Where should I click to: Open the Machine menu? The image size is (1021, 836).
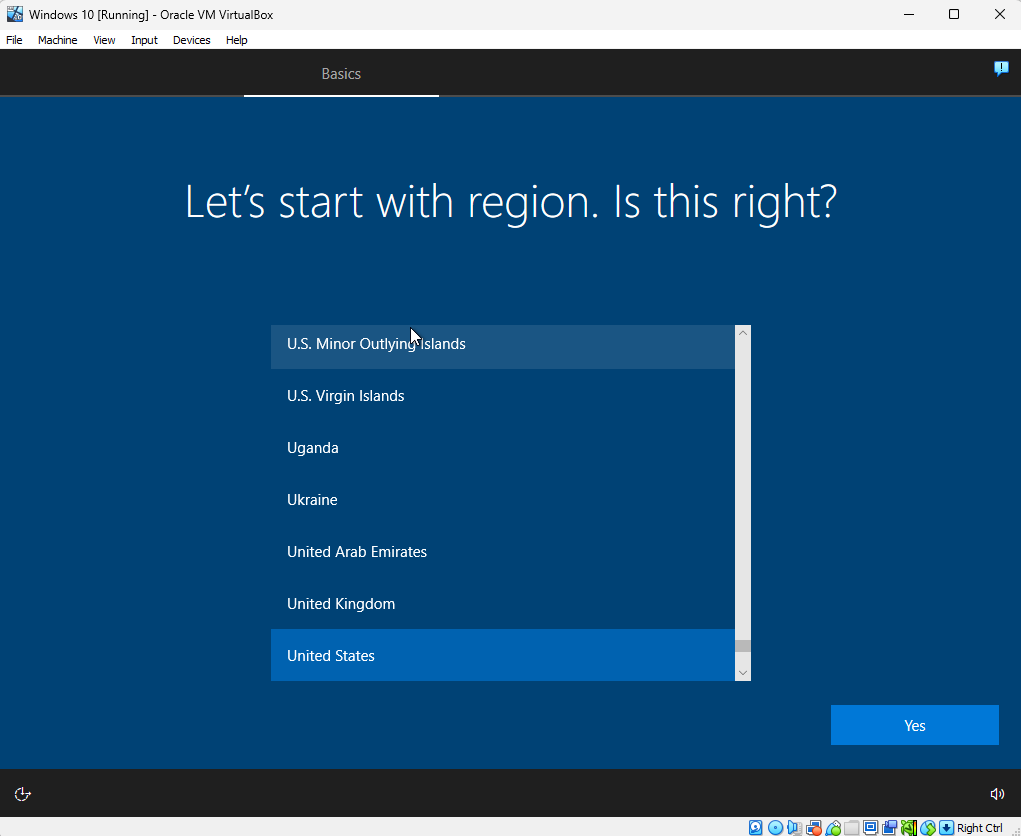coord(57,40)
